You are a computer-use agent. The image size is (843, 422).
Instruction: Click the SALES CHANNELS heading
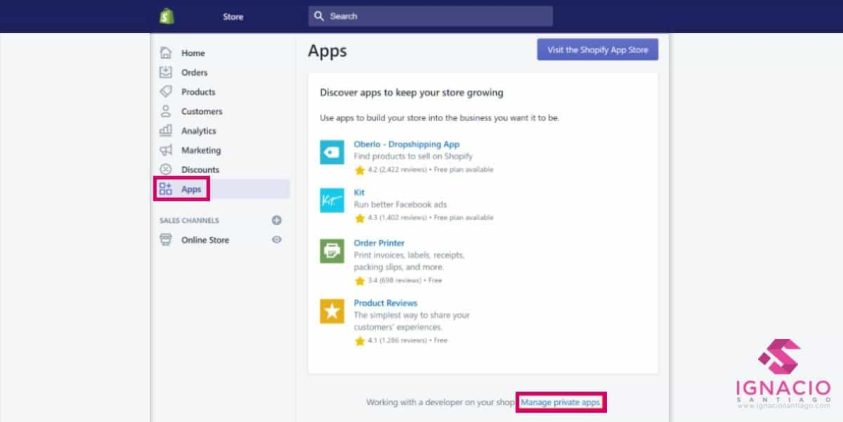189,220
